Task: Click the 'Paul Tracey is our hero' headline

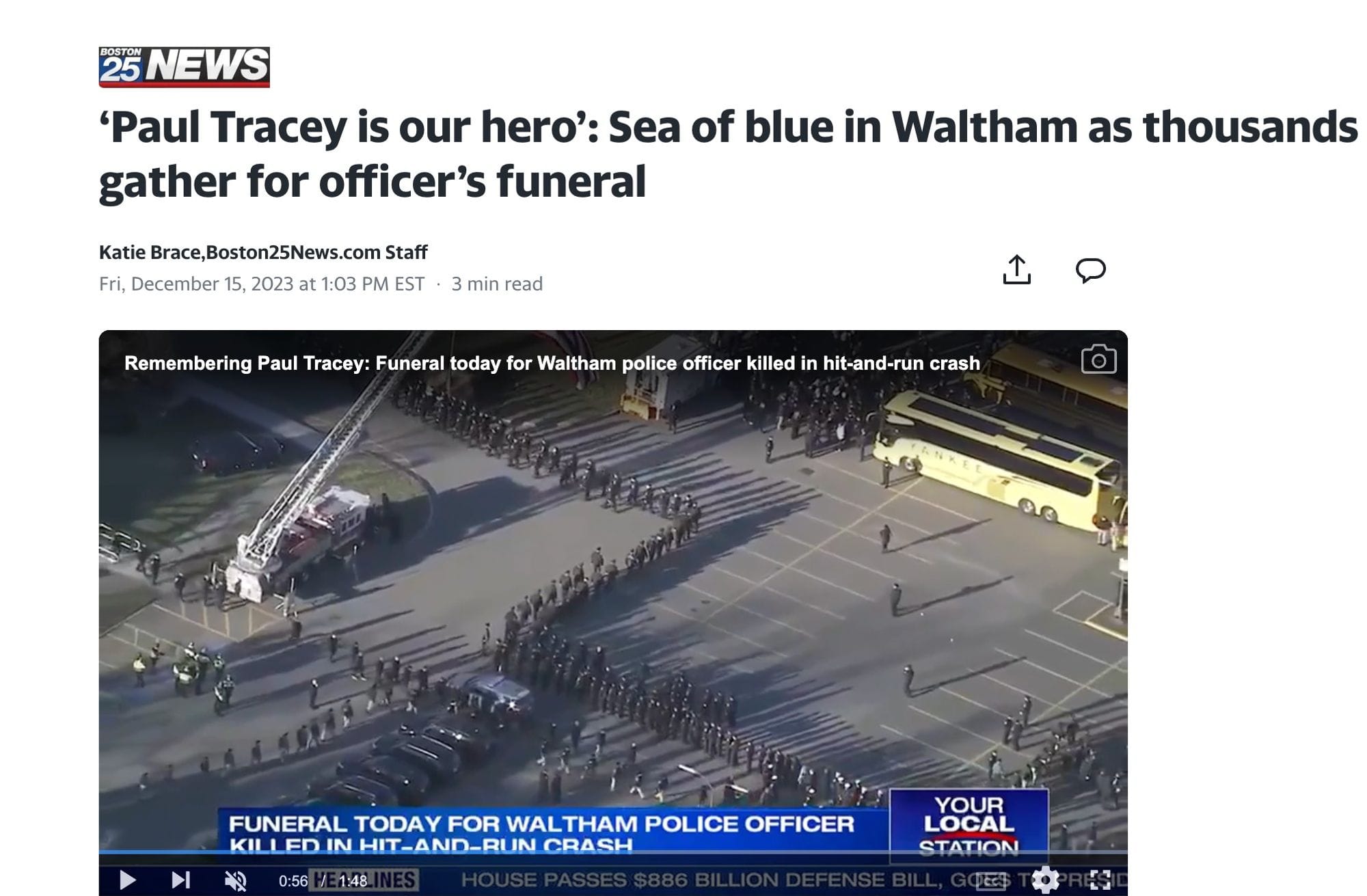Action: click(728, 154)
